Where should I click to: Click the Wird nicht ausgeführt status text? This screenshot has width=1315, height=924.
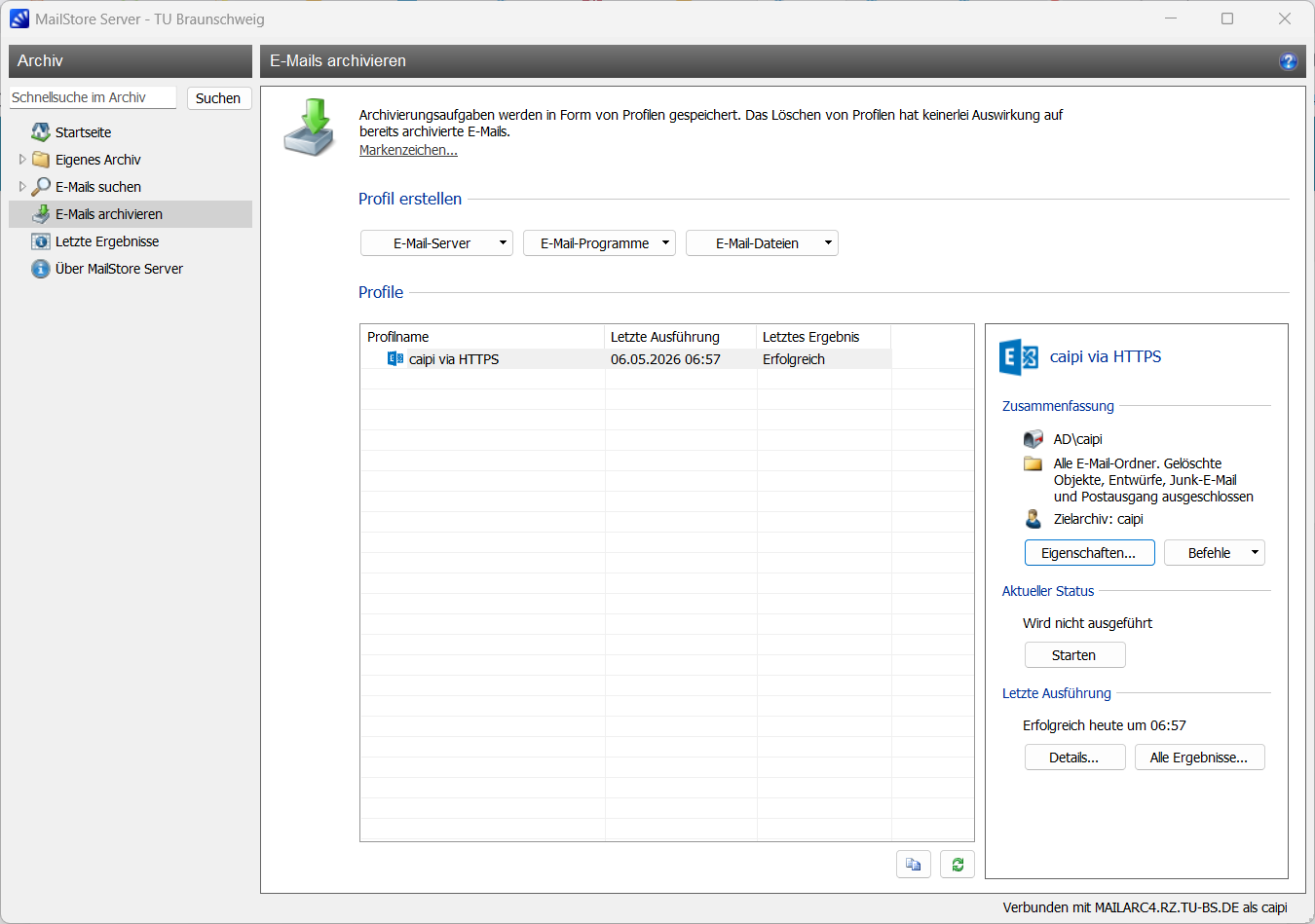1087,623
